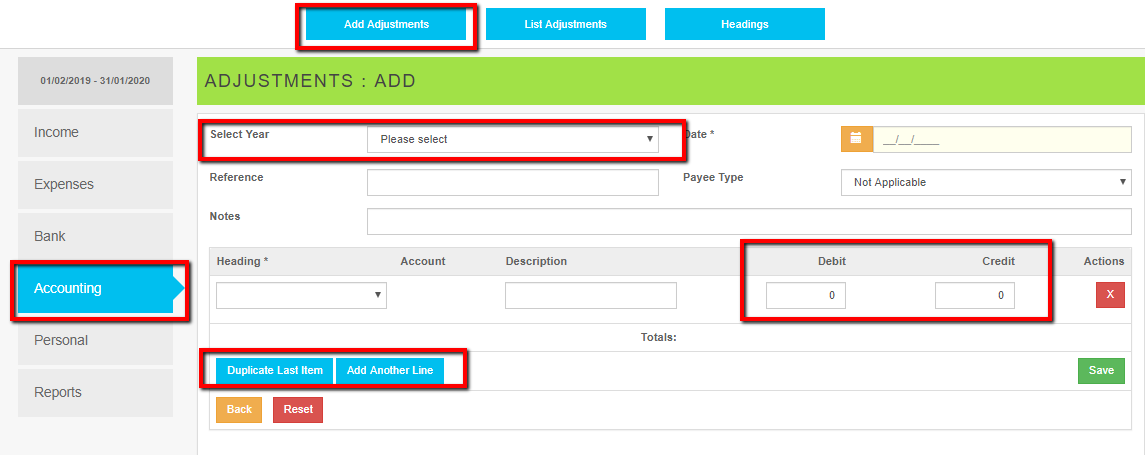
Task: Open the calendar date picker icon
Action: (x=857, y=139)
